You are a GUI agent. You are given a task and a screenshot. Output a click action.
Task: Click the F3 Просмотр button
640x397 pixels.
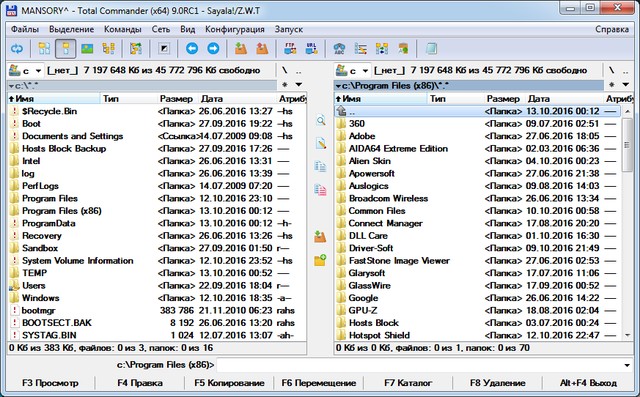pos(50,383)
